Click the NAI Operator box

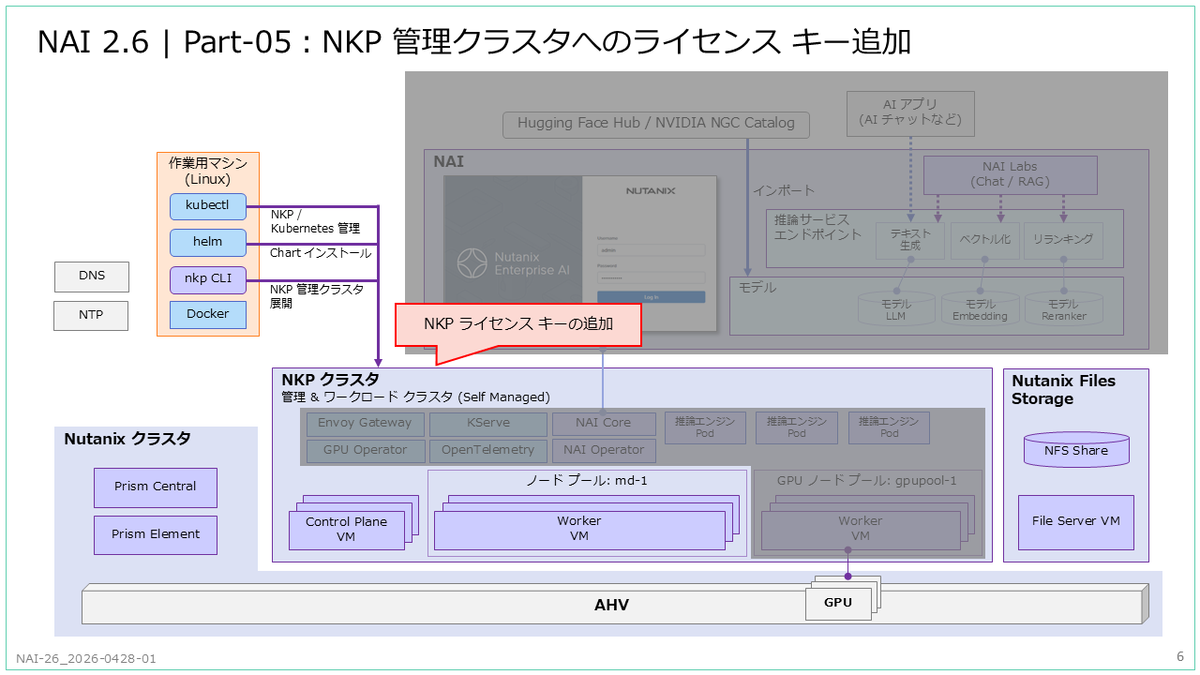pyautogui.click(x=603, y=450)
